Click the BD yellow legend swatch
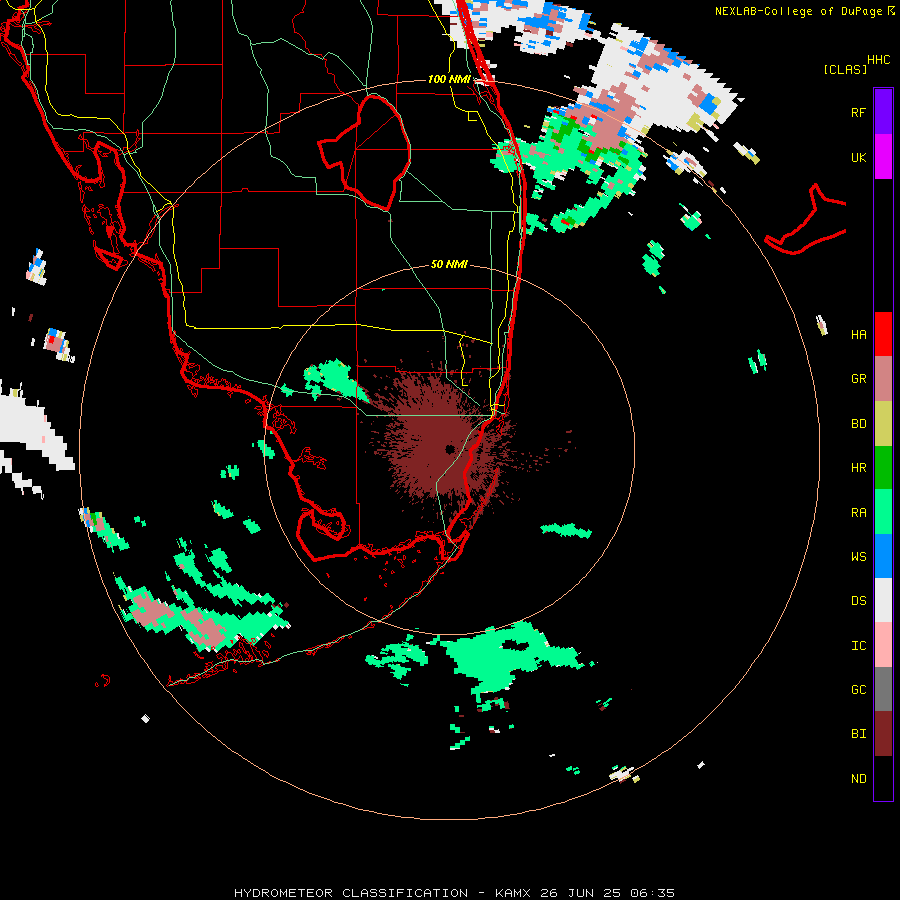 click(x=883, y=423)
